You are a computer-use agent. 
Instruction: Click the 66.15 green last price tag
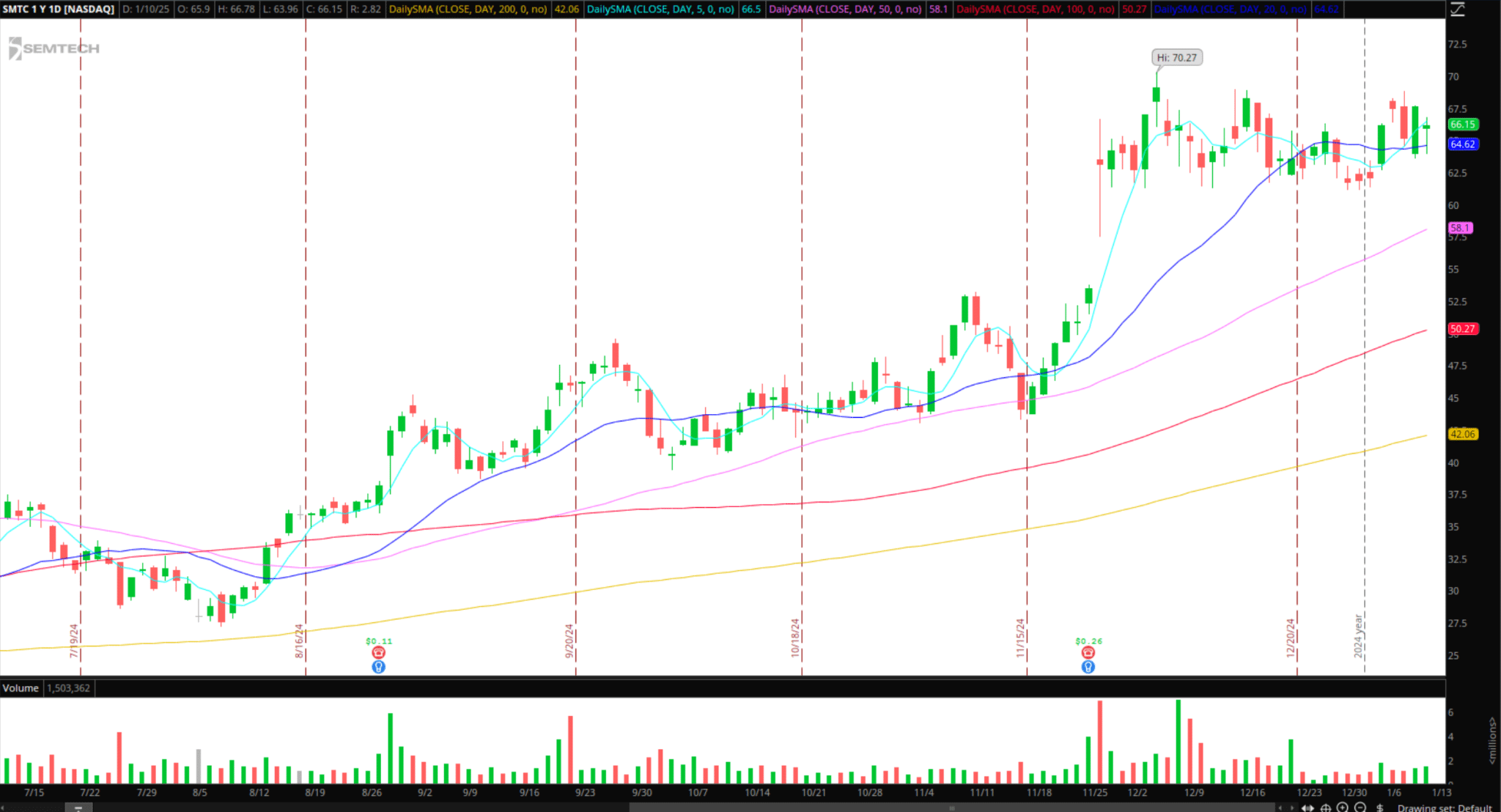click(1463, 125)
